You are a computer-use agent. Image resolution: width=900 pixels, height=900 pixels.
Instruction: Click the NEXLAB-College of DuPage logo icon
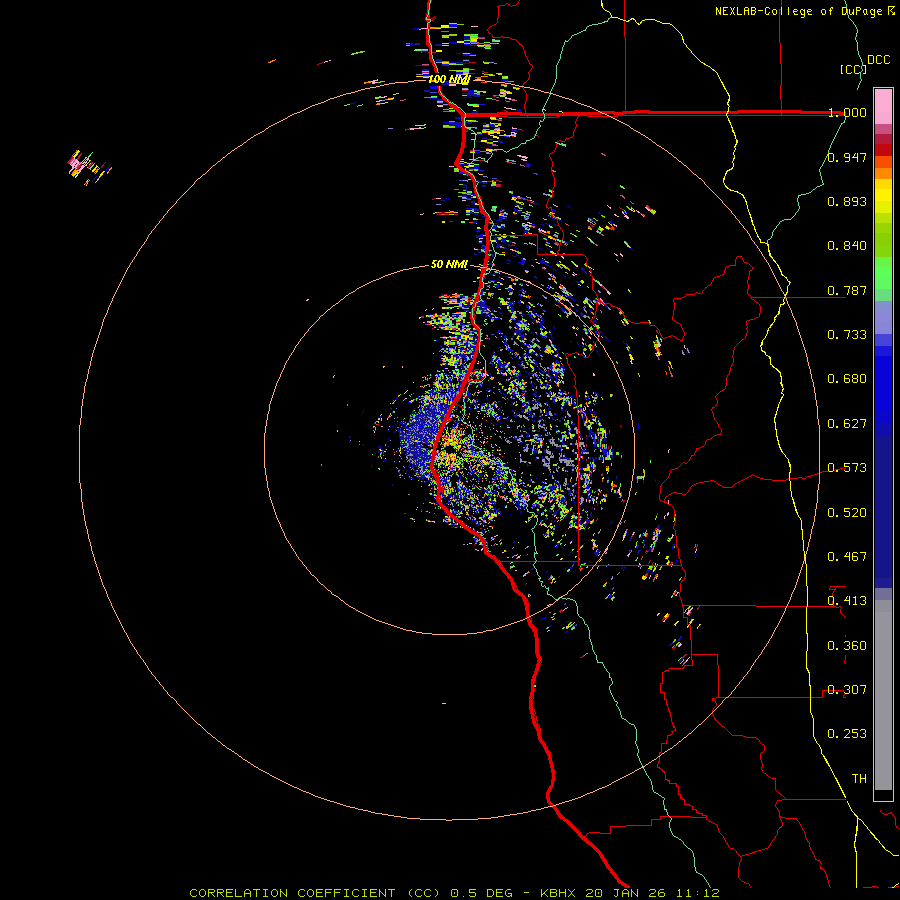[x=891, y=11]
